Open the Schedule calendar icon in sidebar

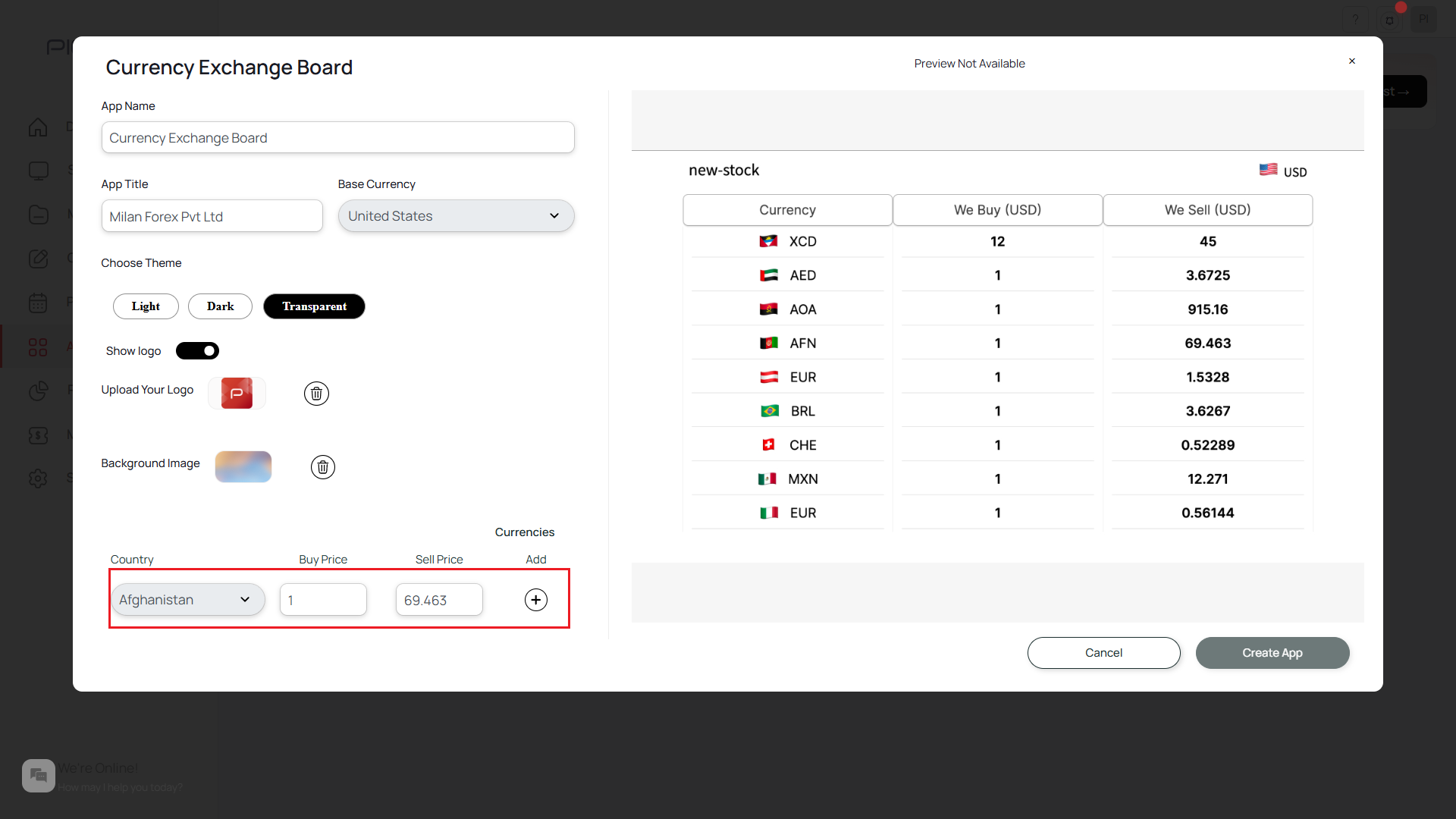coord(38,303)
